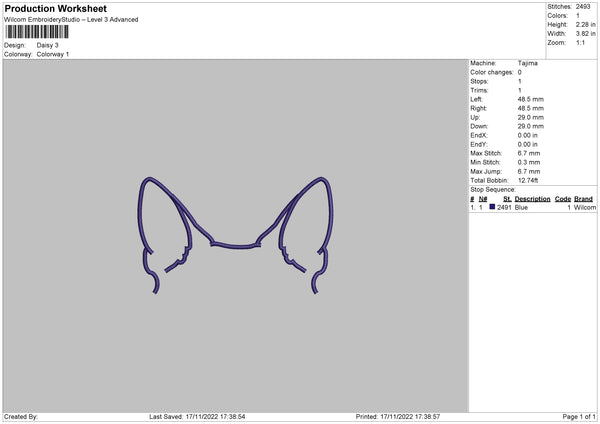
Task: Click the 'Right:' label
Action: (x=478, y=108)
